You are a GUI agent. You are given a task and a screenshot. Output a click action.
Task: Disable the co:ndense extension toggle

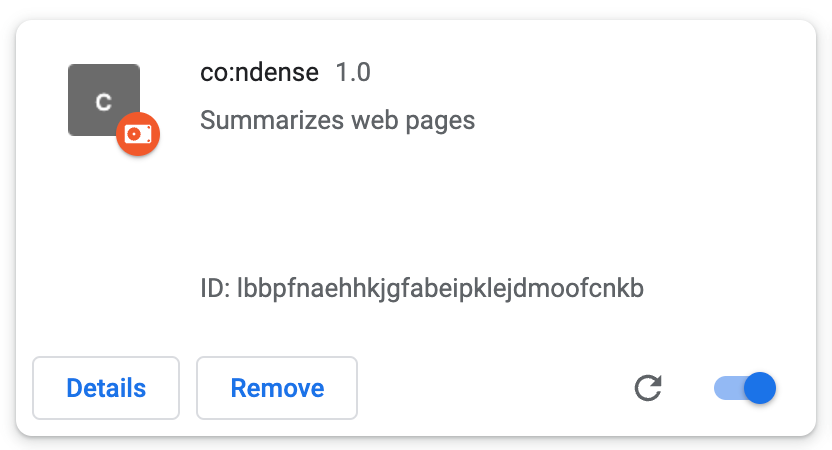[744, 388]
